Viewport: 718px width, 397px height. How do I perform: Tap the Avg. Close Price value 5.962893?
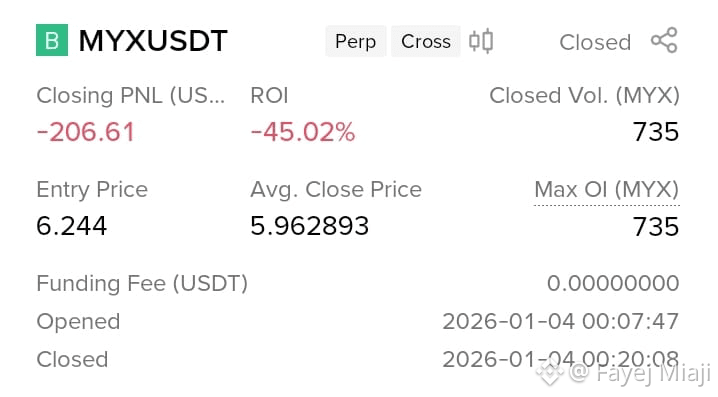click(x=310, y=226)
